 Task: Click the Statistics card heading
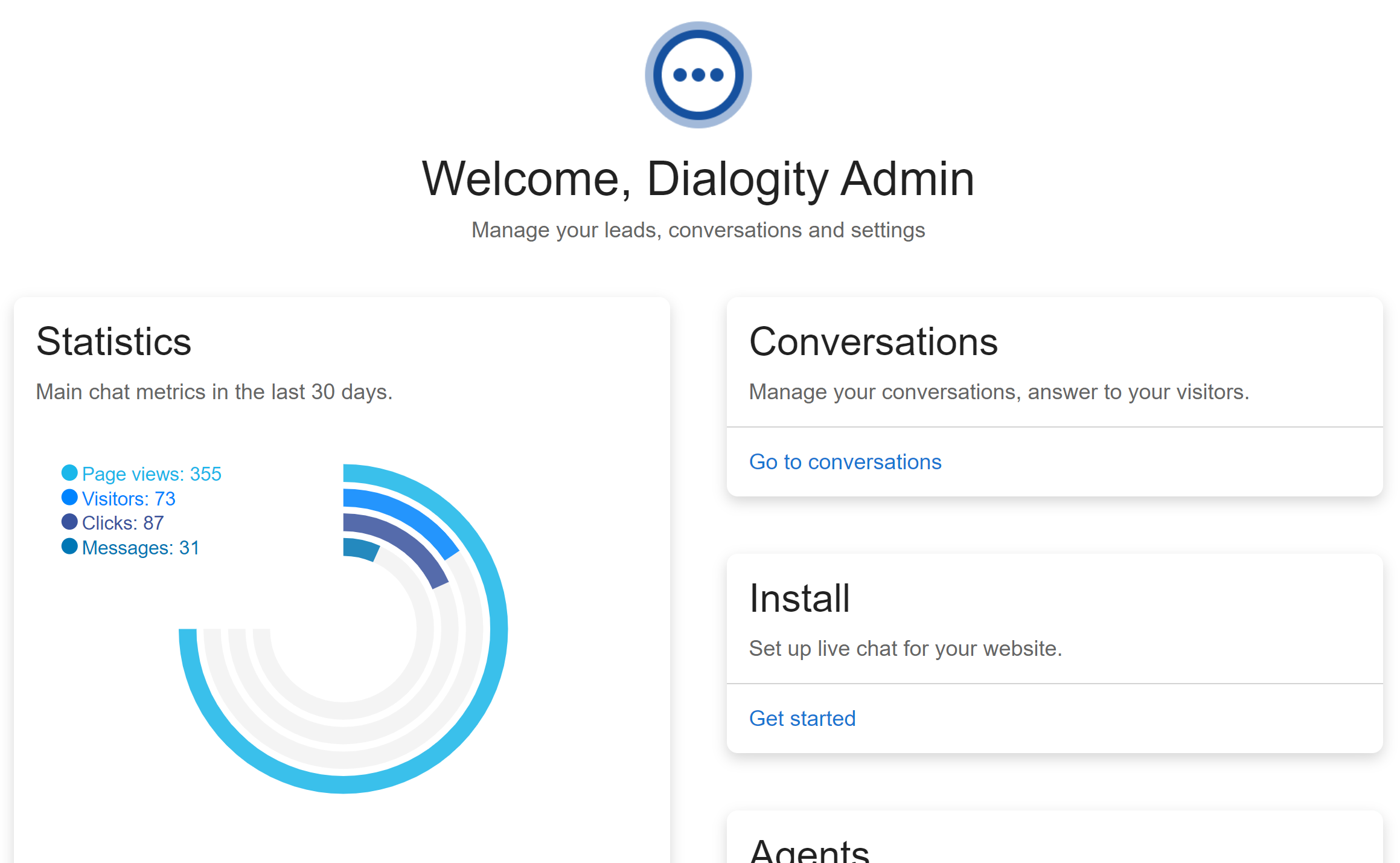[113, 342]
